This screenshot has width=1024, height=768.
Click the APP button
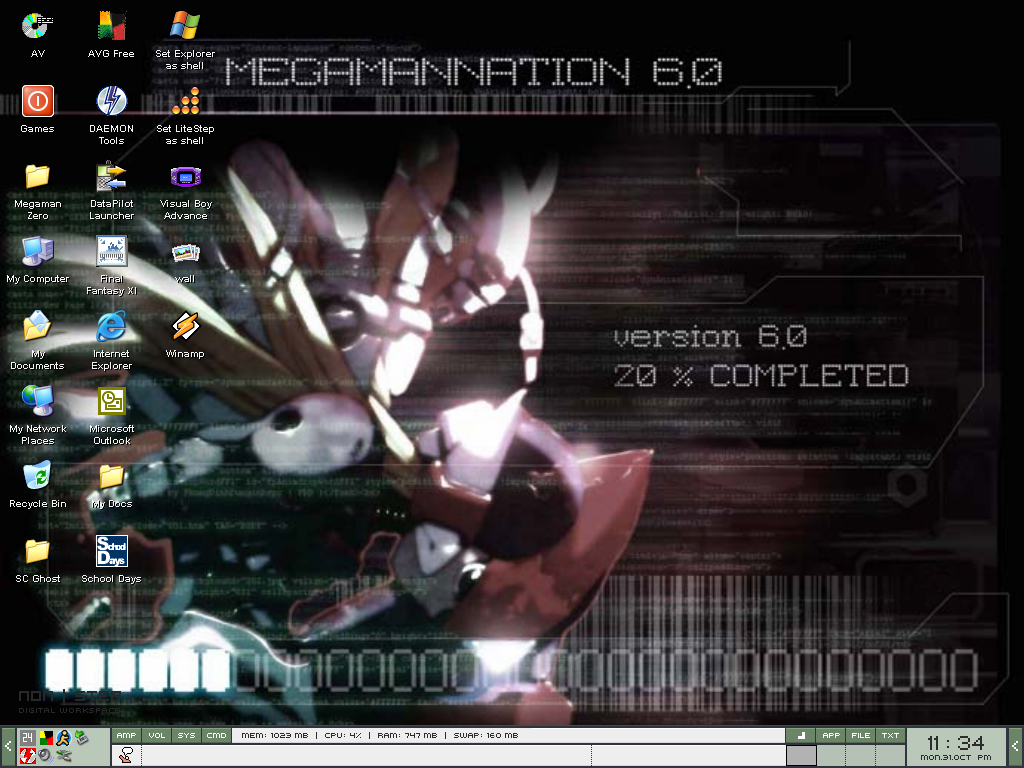point(831,735)
